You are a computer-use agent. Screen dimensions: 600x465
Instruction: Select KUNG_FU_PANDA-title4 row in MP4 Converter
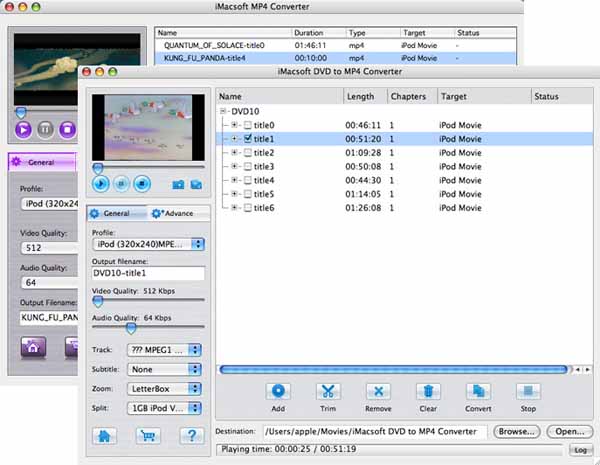click(336, 58)
